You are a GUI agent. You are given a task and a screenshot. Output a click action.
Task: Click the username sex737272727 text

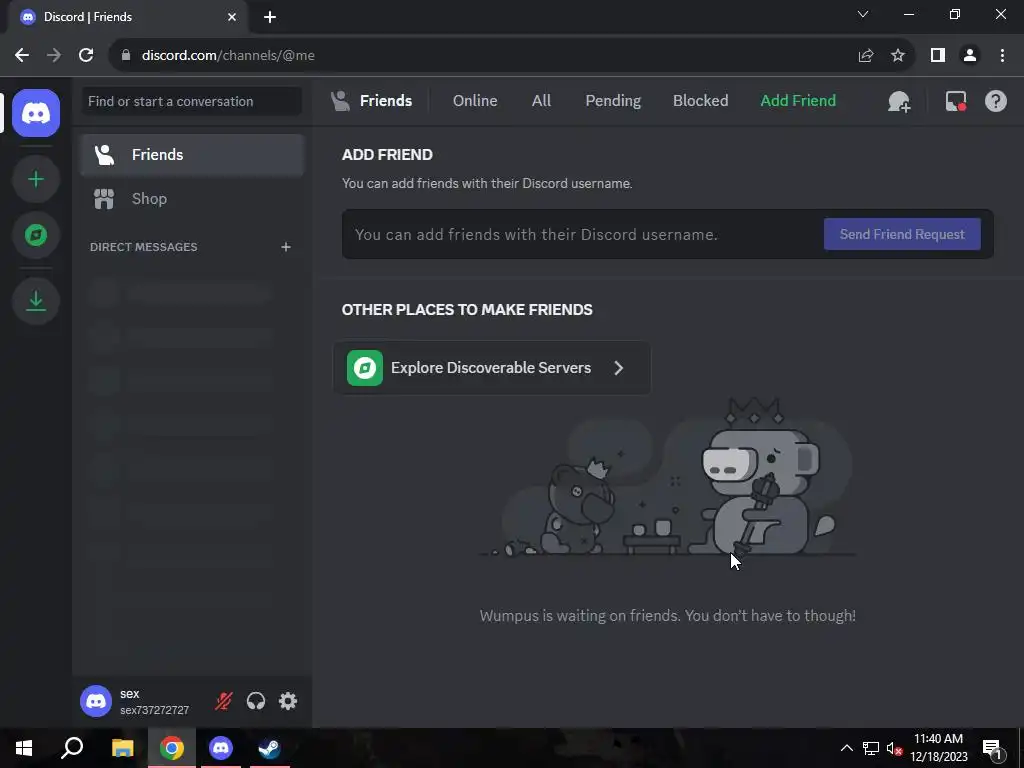pyautogui.click(x=155, y=710)
